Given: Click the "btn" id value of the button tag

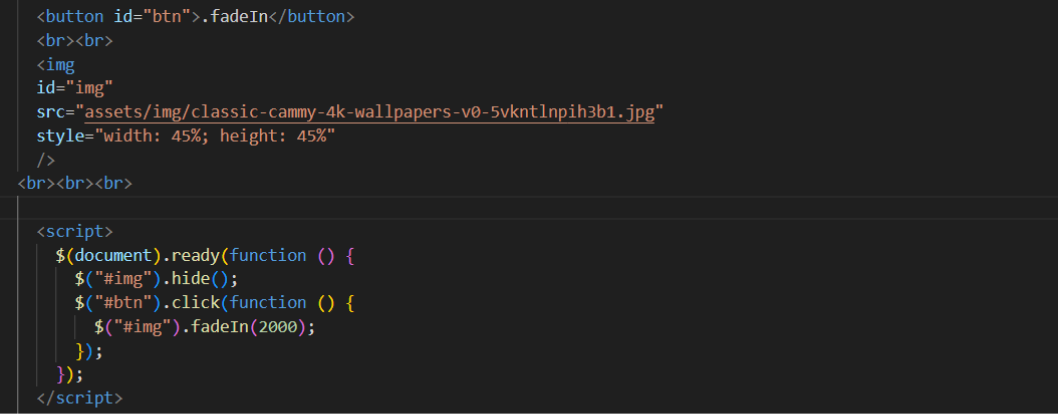Looking at the screenshot, I should [166, 17].
